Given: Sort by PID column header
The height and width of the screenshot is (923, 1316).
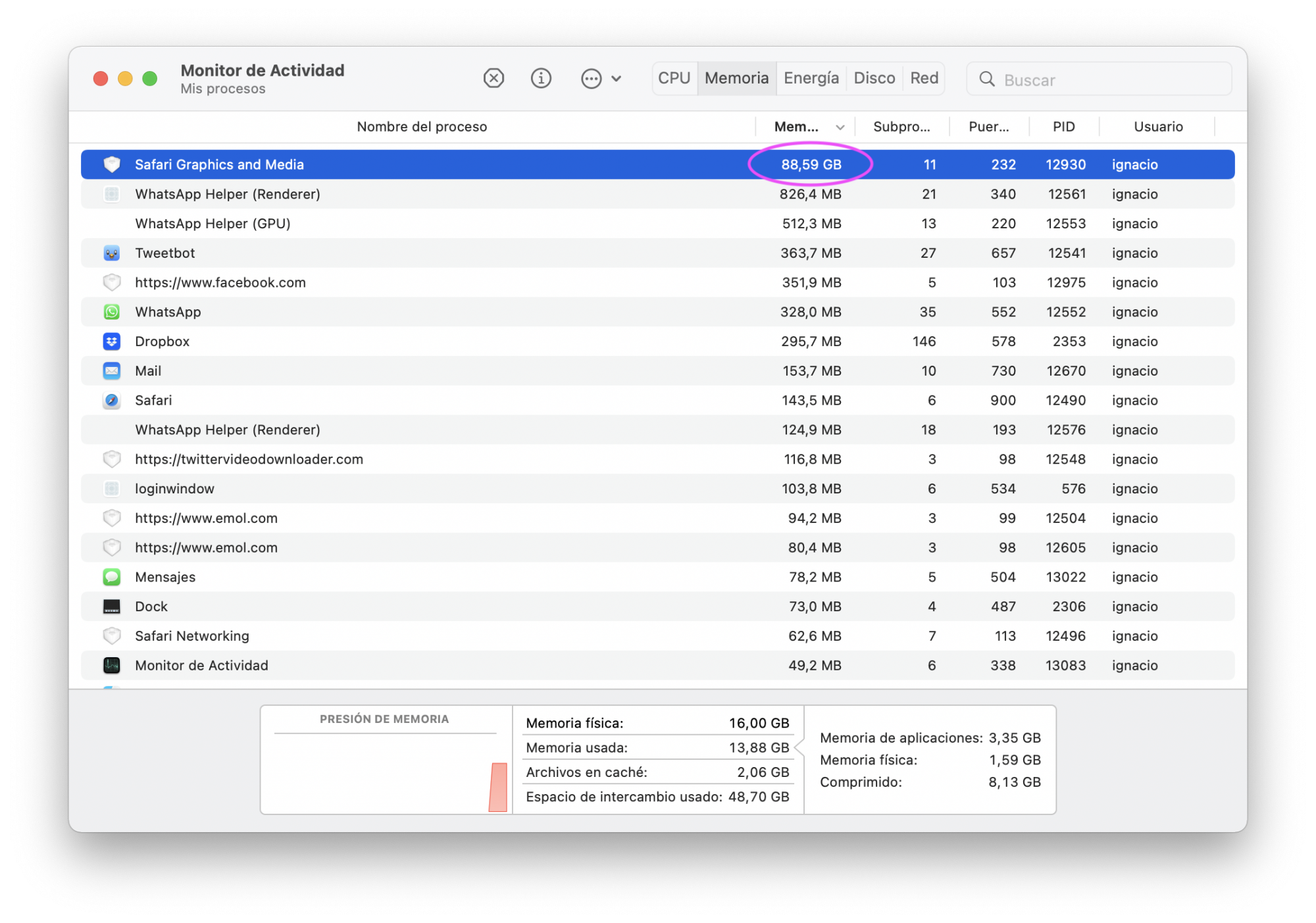Looking at the screenshot, I should point(1063,126).
